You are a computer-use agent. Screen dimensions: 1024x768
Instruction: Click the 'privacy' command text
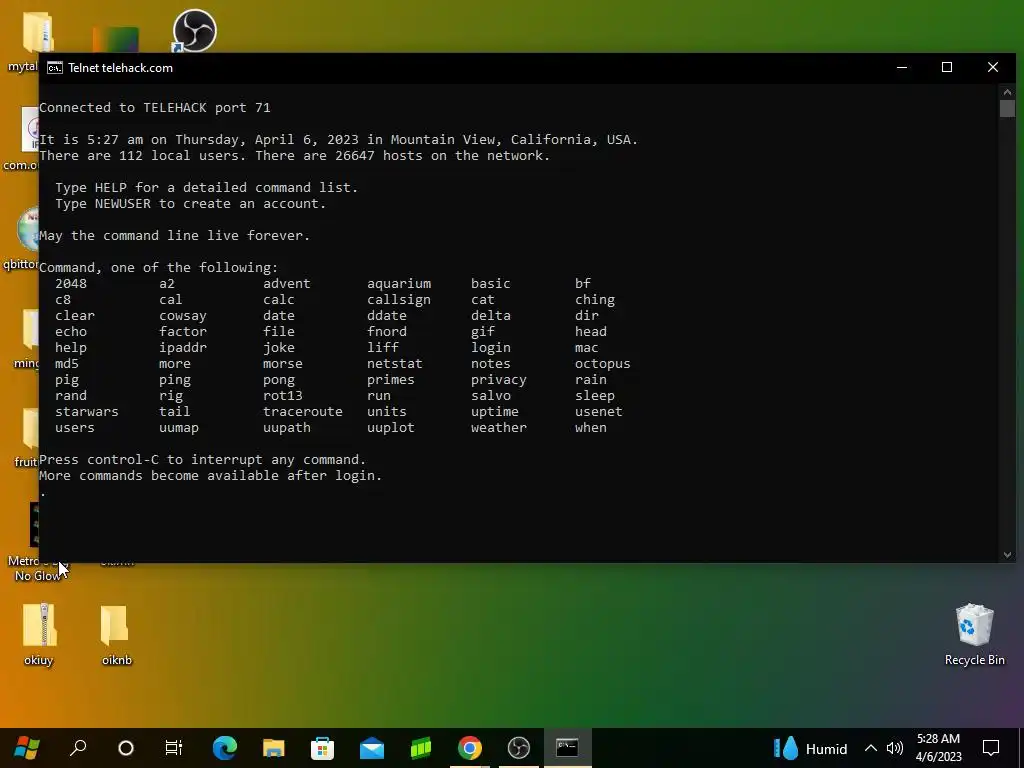click(499, 380)
